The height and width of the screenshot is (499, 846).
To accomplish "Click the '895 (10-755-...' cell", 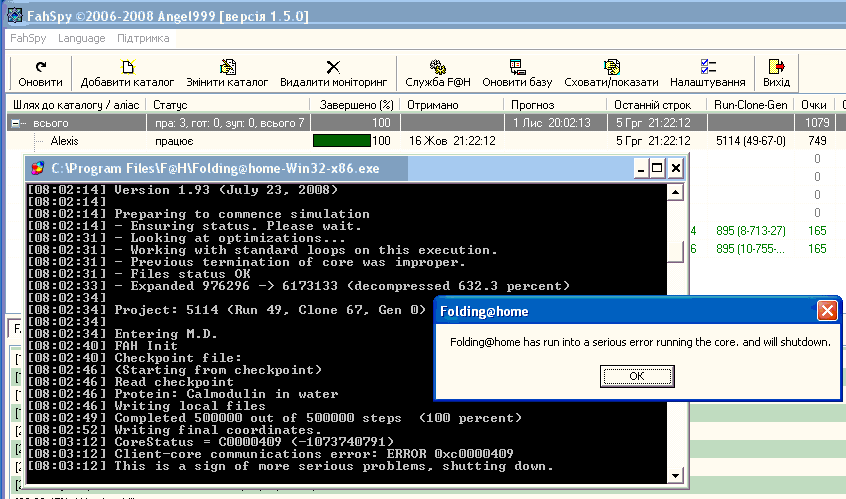I will point(751,249).
